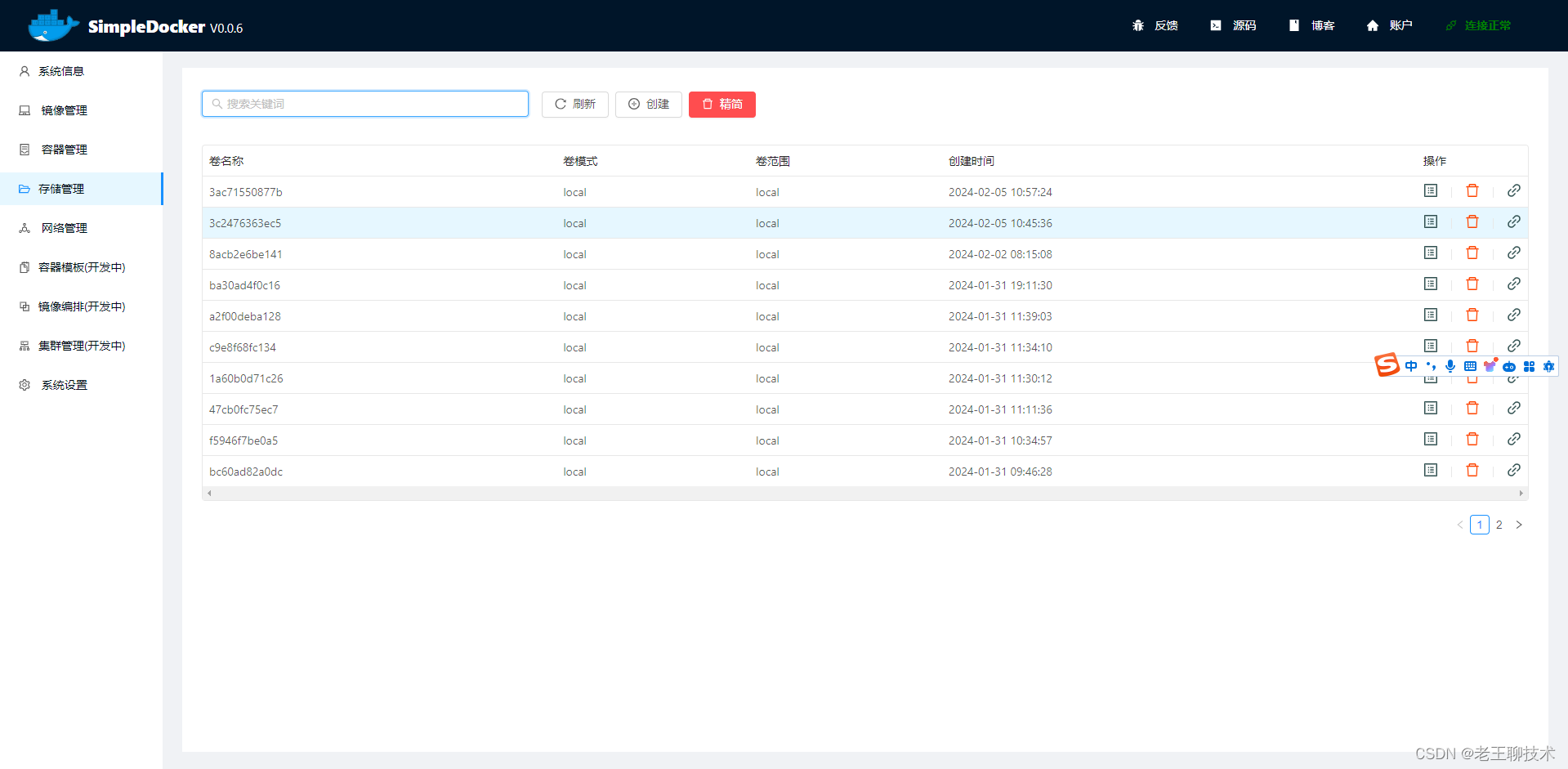Click delete icon for volume bc60ad82a0dc
The height and width of the screenshot is (769, 1568).
pos(1472,470)
